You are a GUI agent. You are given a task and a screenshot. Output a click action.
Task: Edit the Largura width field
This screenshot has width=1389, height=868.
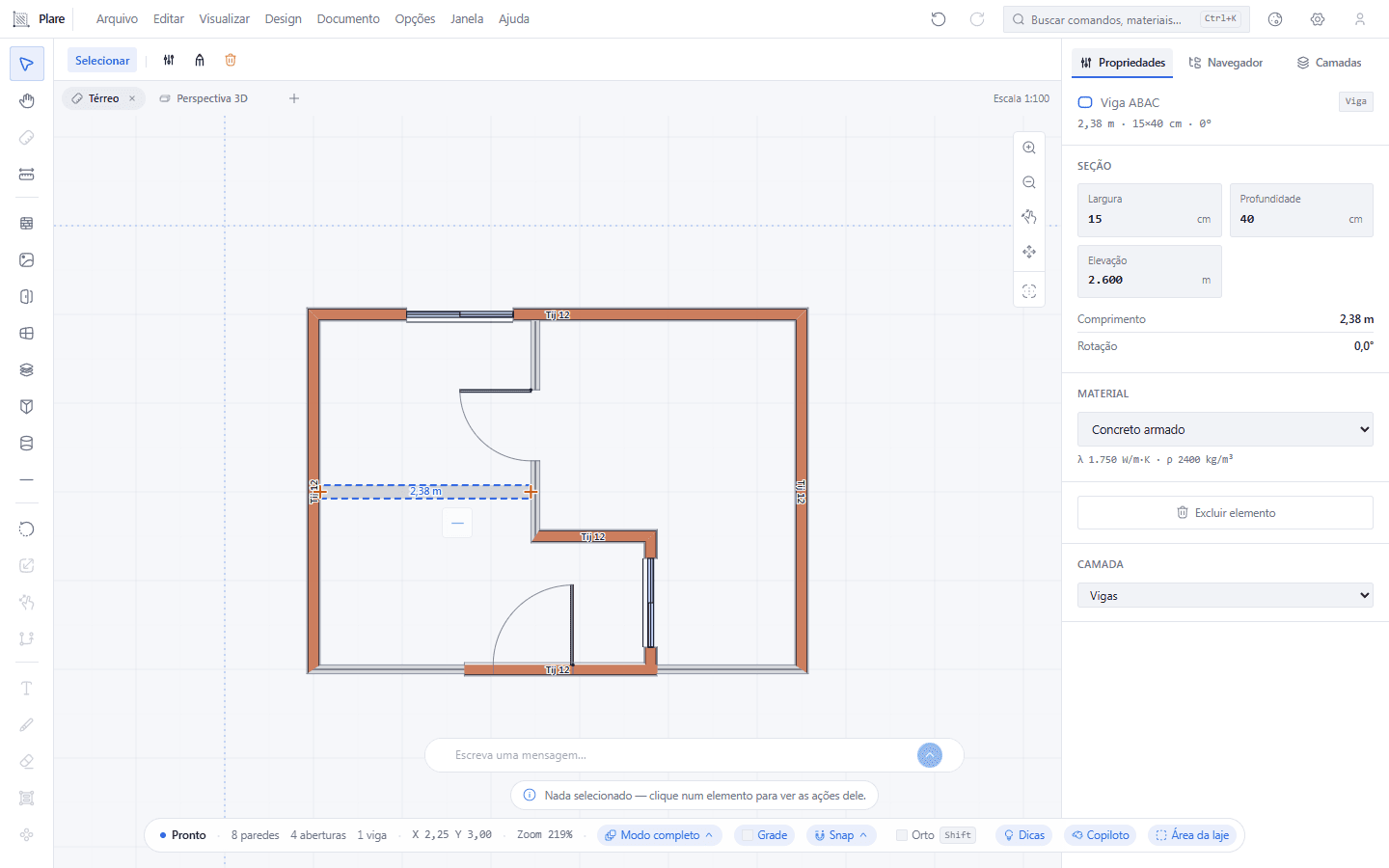click(x=1150, y=210)
